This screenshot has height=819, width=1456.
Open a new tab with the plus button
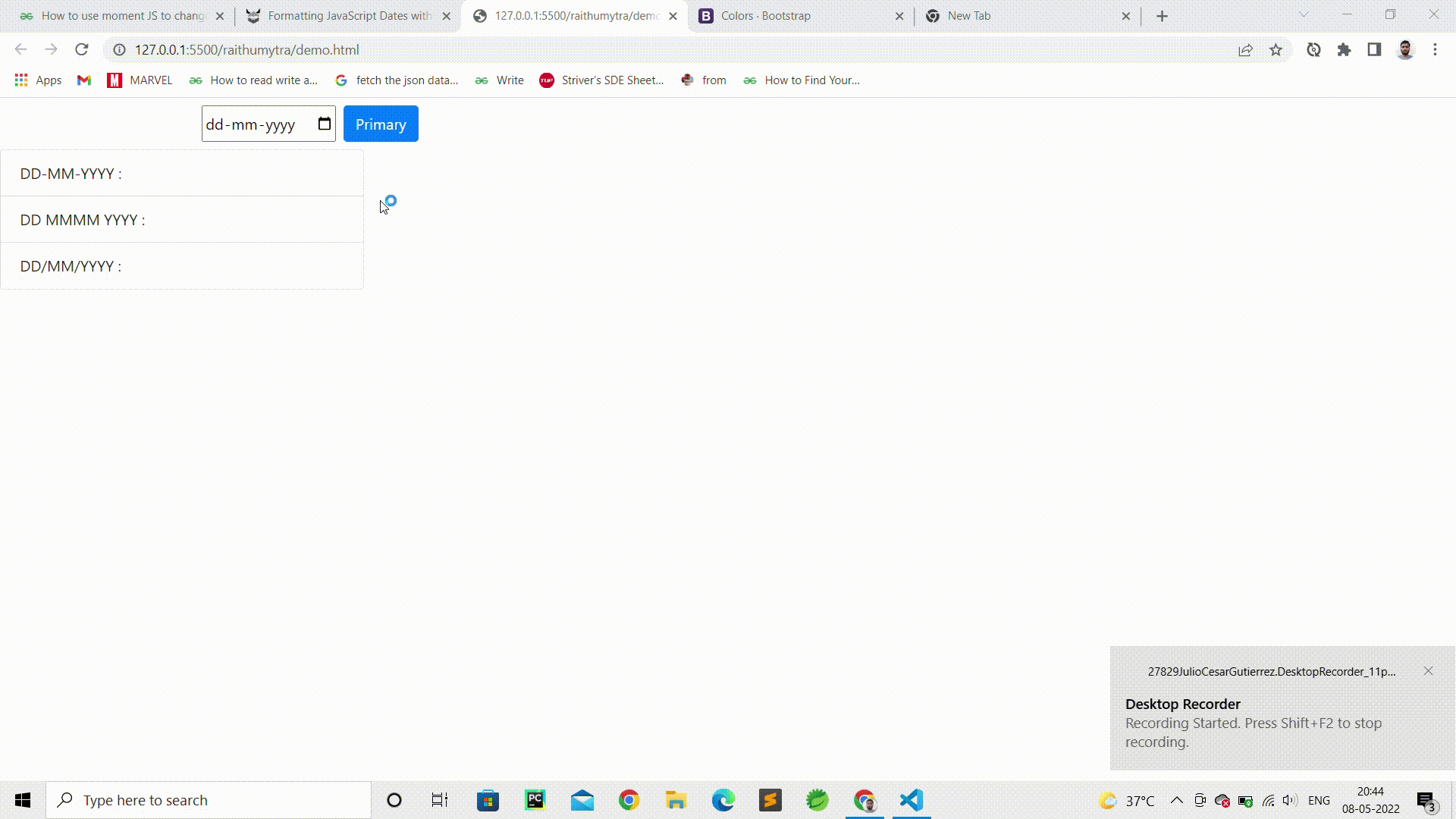[x=1162, y=16]
